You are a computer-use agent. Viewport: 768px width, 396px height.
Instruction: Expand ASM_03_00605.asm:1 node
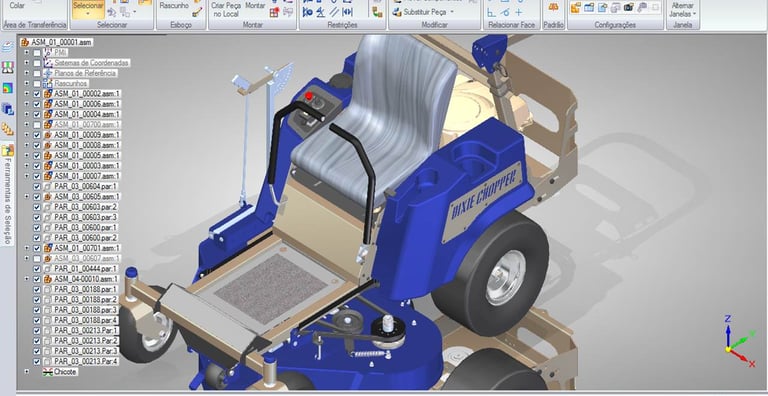click(x=27, y=197)
